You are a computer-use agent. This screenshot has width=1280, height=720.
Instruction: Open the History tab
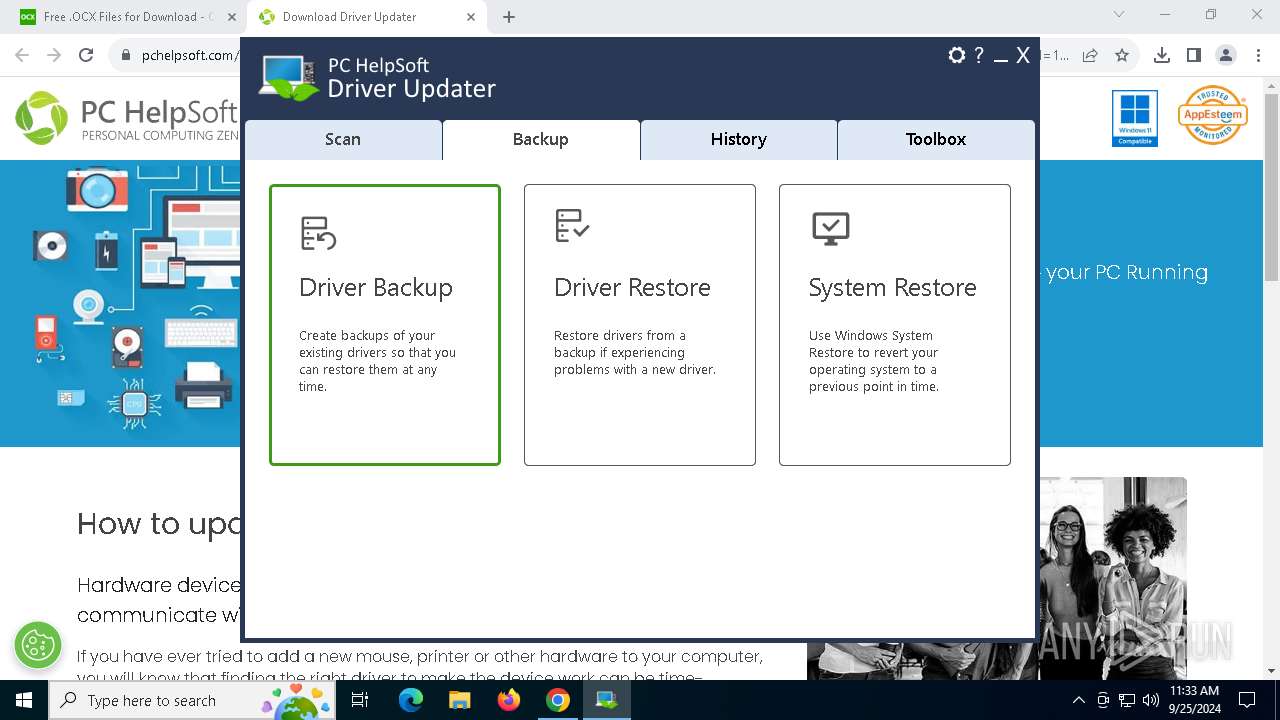[739, 140]
